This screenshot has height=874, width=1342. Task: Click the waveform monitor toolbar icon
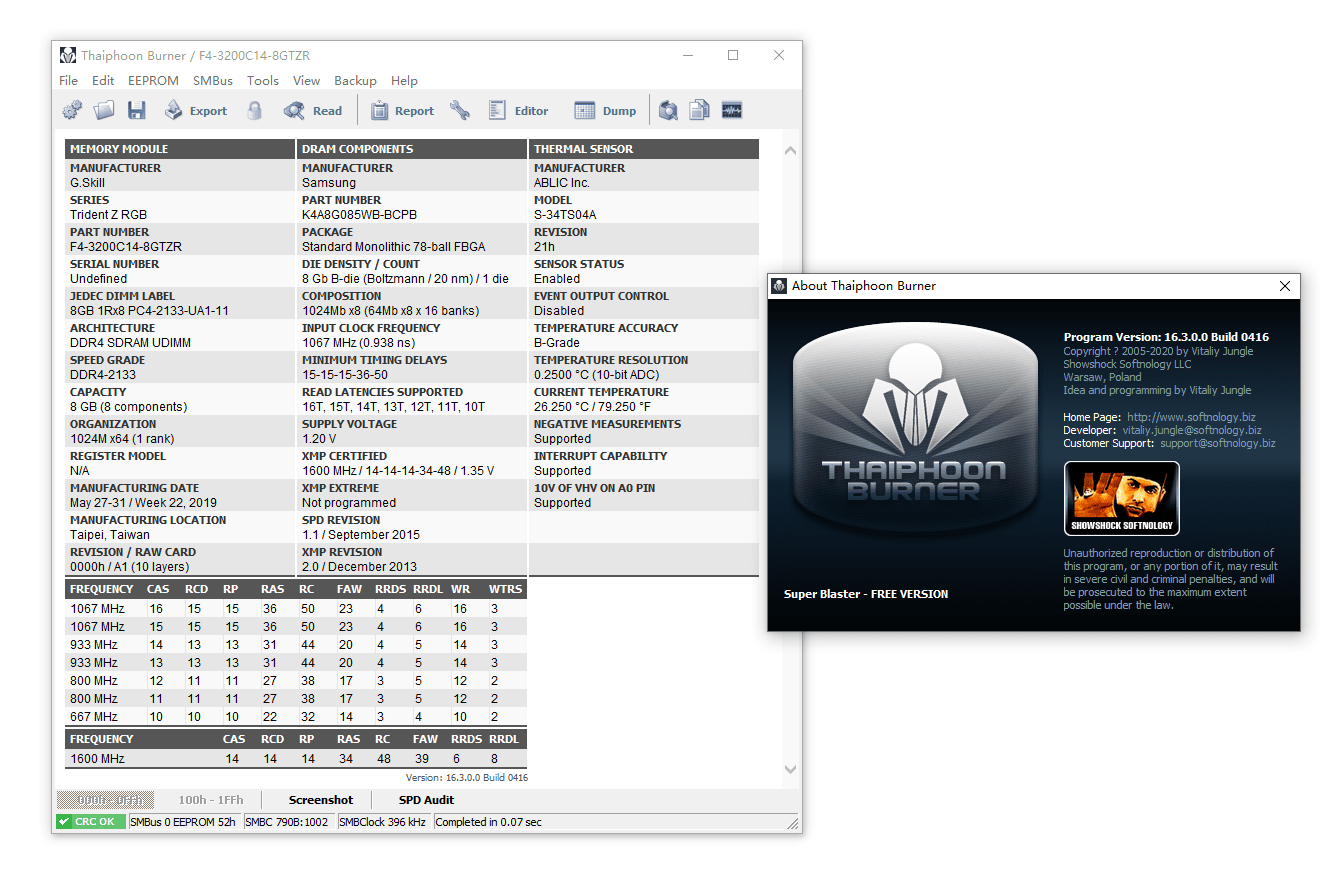tap(732, 111)
